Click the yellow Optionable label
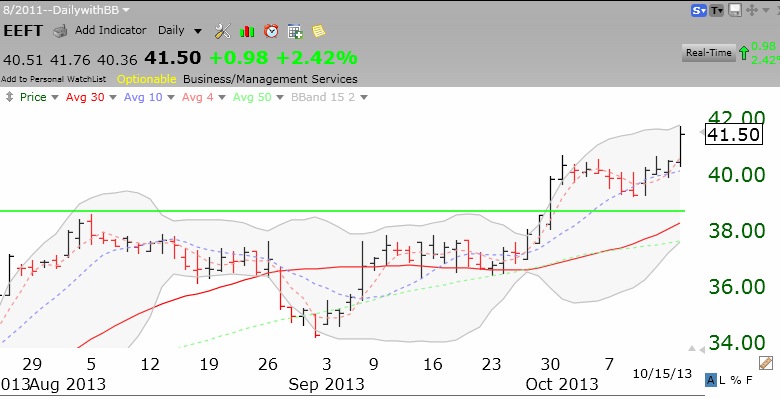780x399 pixels. pos(146,79)
